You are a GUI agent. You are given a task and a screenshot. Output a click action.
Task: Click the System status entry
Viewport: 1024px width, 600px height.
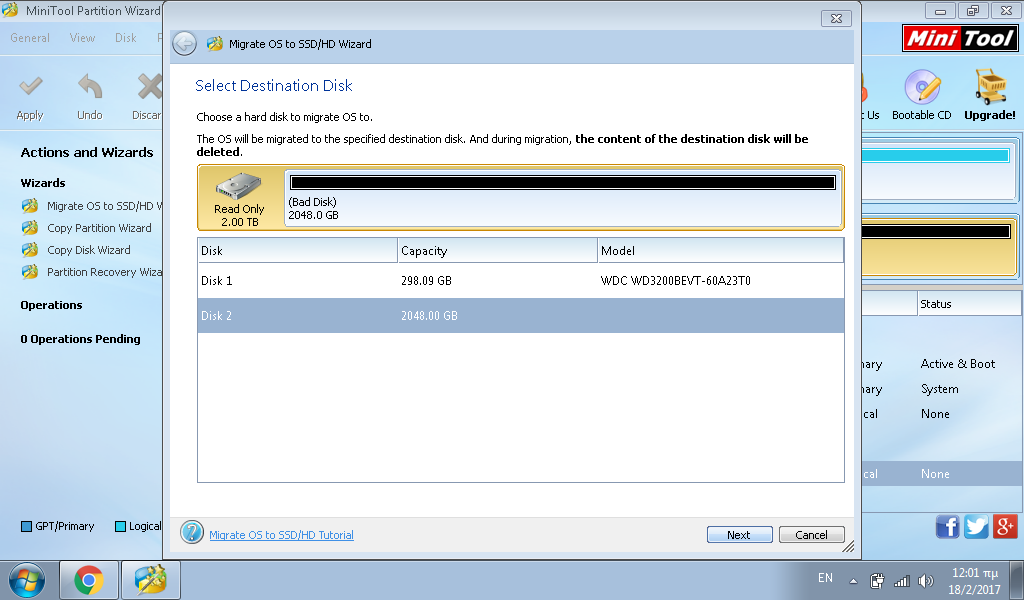tap(940, 388)
